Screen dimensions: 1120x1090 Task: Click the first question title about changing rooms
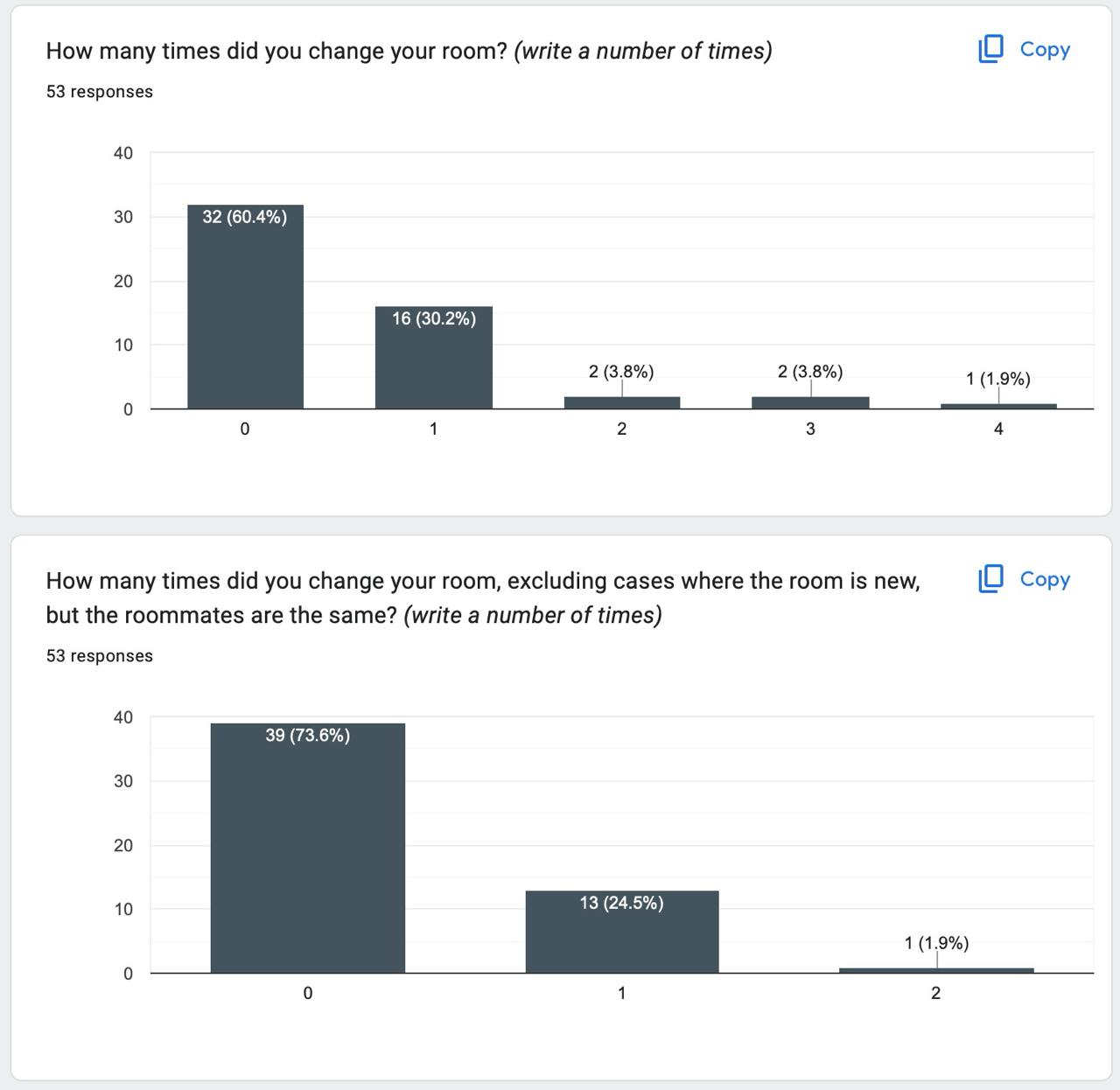[409, 51]
